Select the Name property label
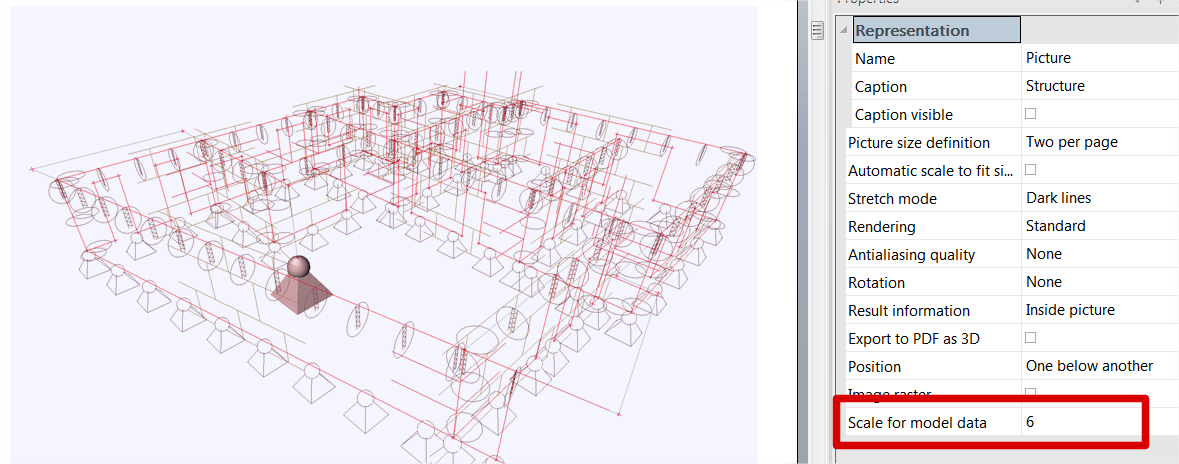 [x=875, y=59]
